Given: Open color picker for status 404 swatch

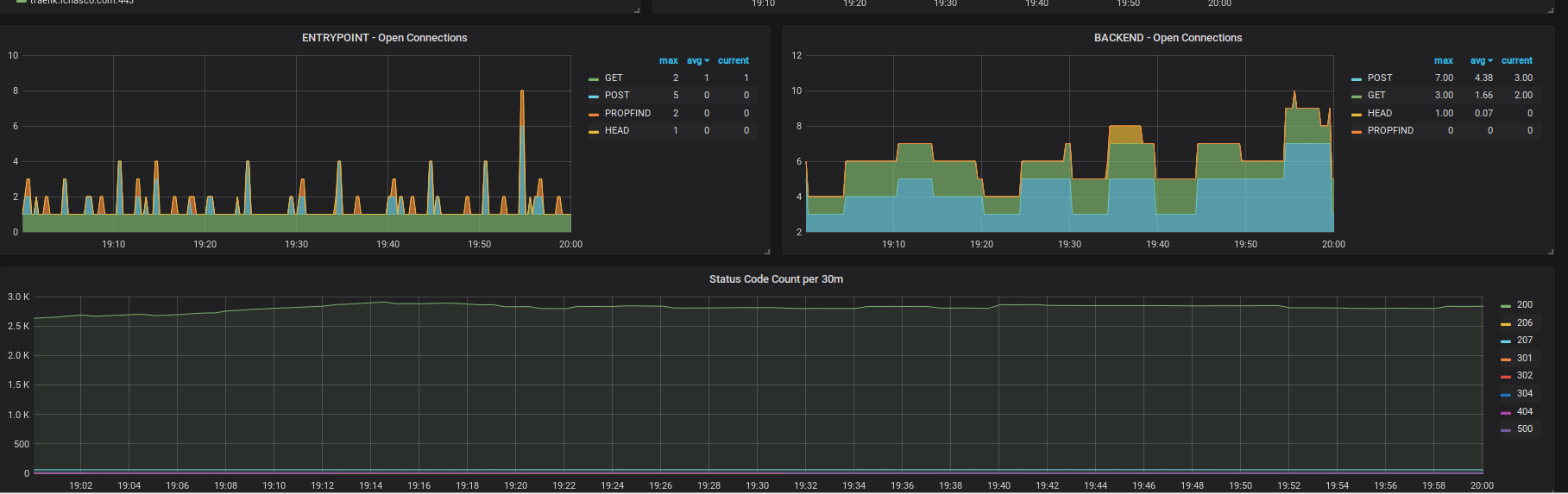Looking at the screenshot, I should [x=1506, y=413].
